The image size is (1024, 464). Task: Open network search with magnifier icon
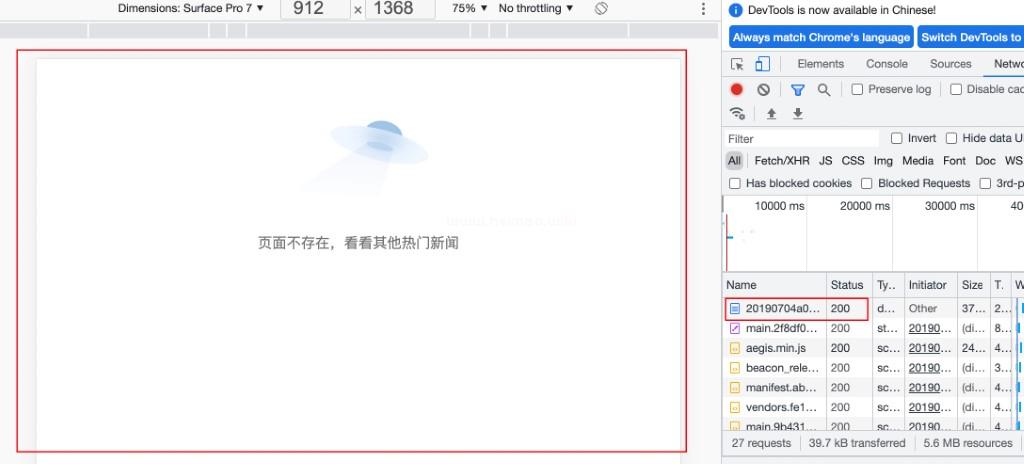point(824,89)
